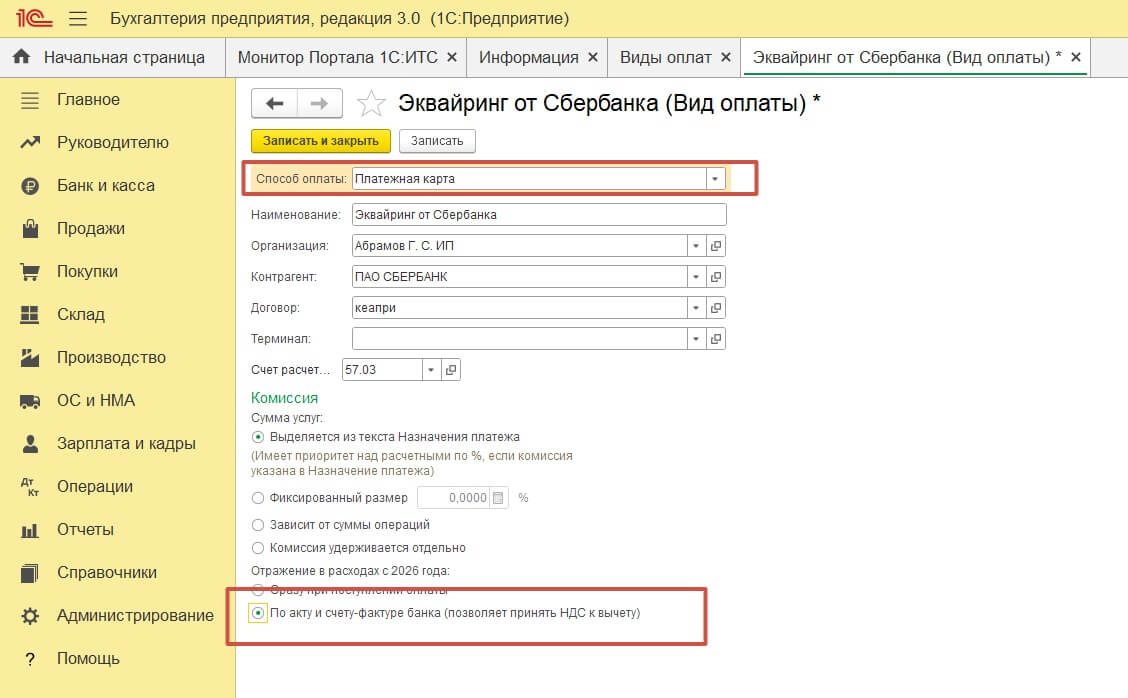1128x698 pixels.
Task: Click the Организация field Абрамов Г. С. ИП
Action: pyautogui.click(x=519, y=246)
